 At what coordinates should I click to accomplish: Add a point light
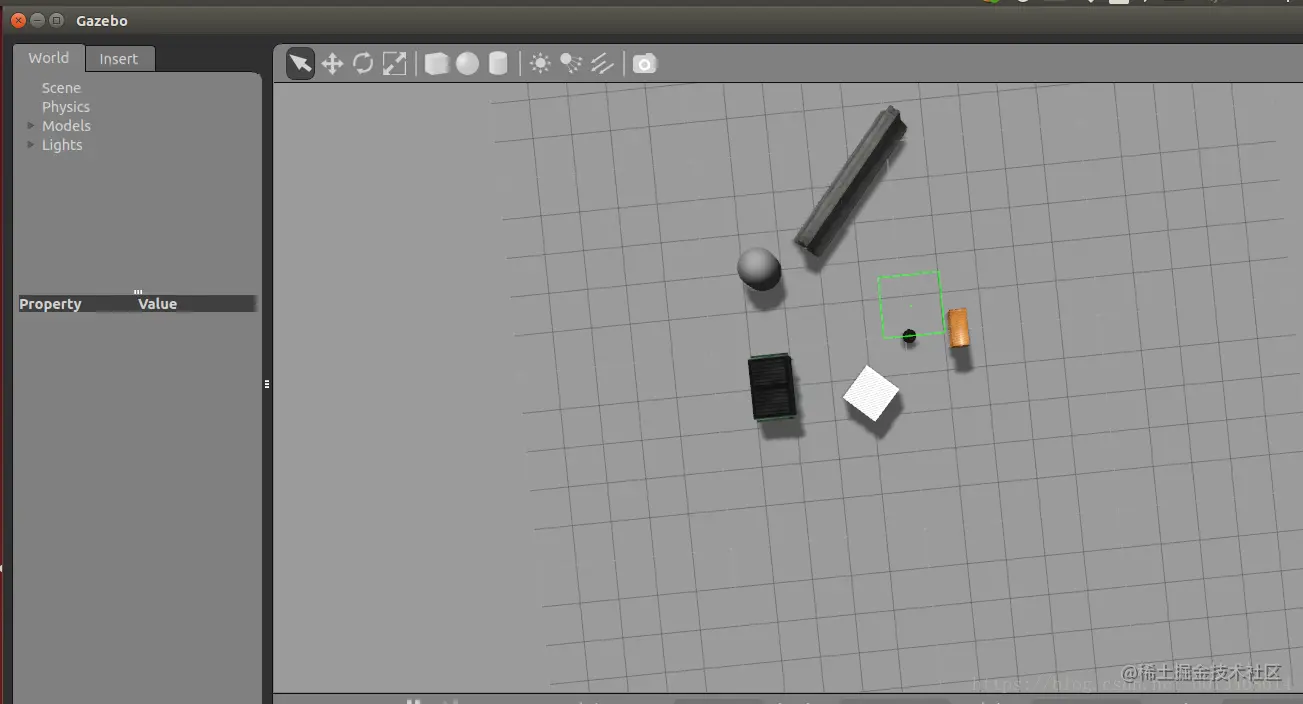coord(540,64)
